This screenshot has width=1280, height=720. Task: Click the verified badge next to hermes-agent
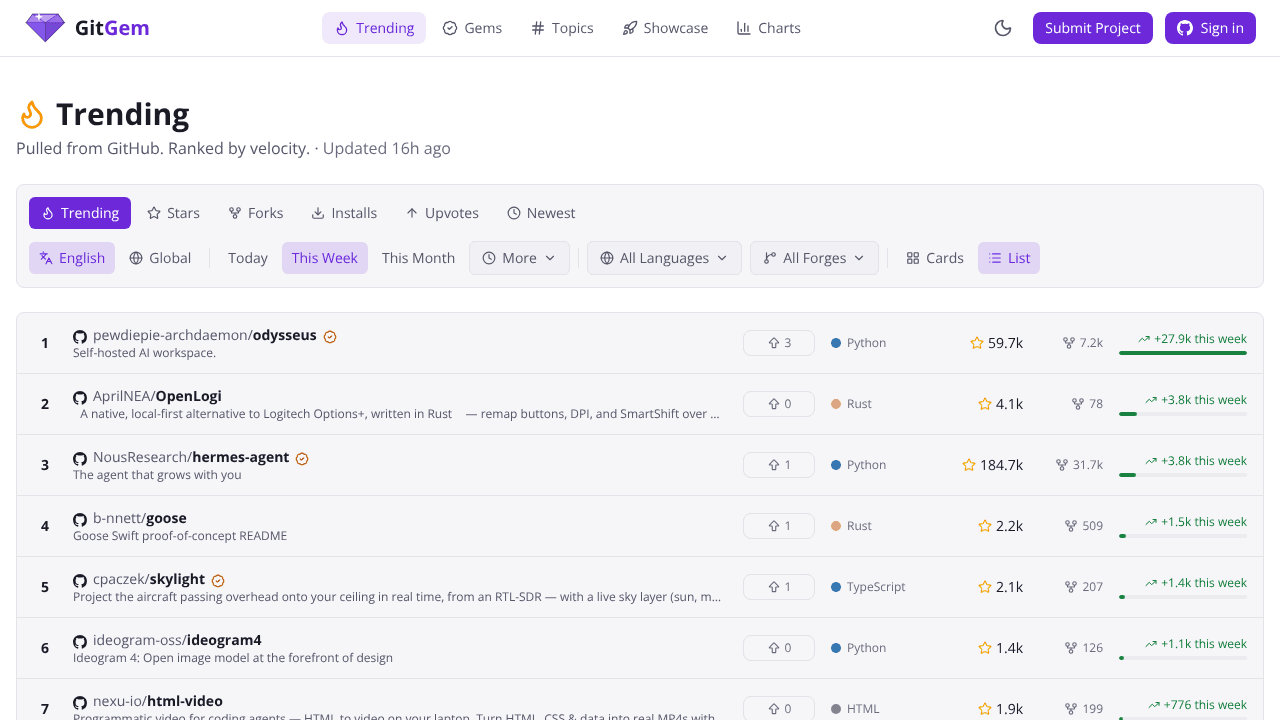pyautogui.click(x=302, y=459)
